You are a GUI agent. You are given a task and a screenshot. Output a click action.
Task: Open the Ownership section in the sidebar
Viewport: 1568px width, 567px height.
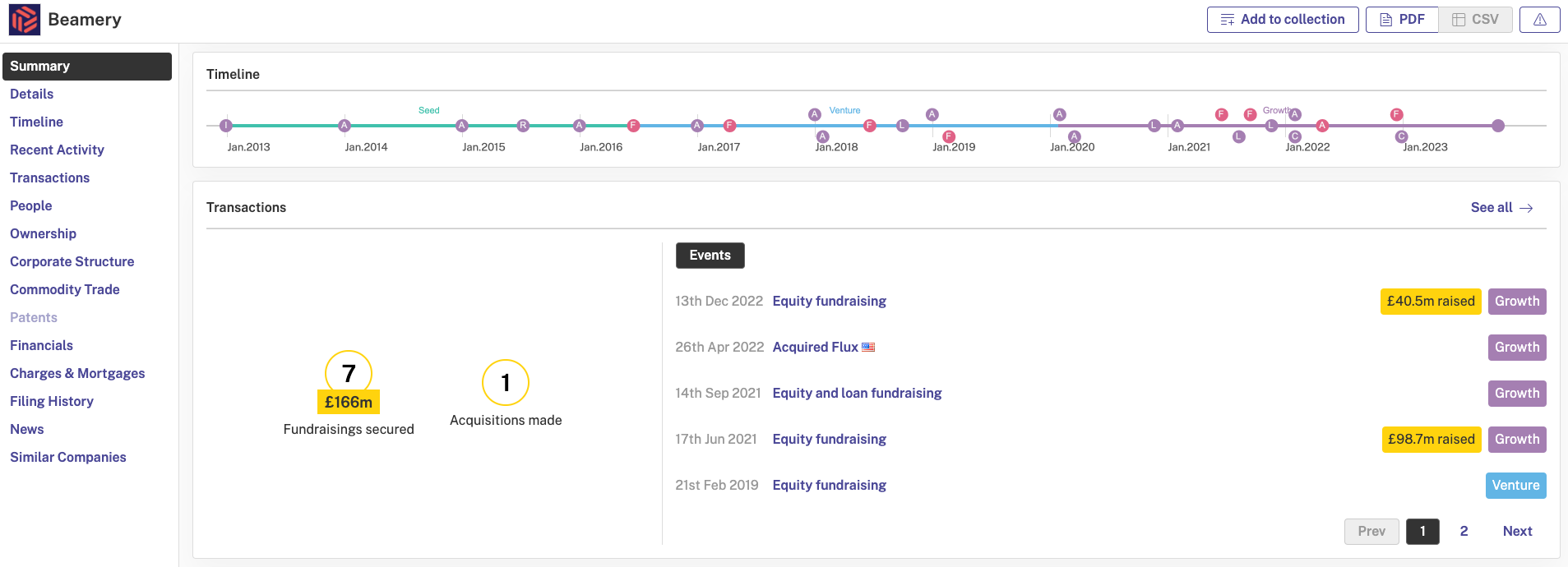point(43,234)
